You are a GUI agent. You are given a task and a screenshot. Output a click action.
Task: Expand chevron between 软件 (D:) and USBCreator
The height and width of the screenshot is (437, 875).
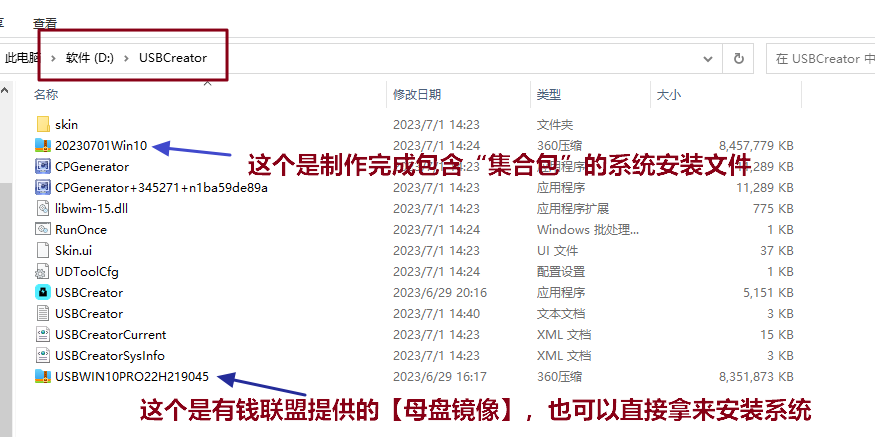coord(127,58)
